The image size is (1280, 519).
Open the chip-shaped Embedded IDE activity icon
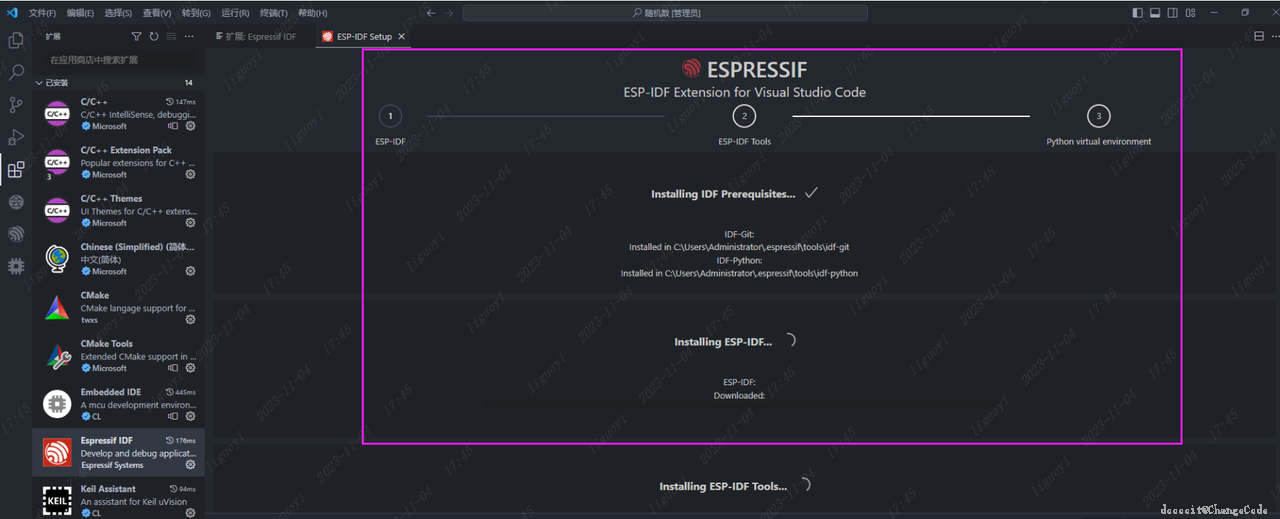pyautogui.click(x=16, y=266)
